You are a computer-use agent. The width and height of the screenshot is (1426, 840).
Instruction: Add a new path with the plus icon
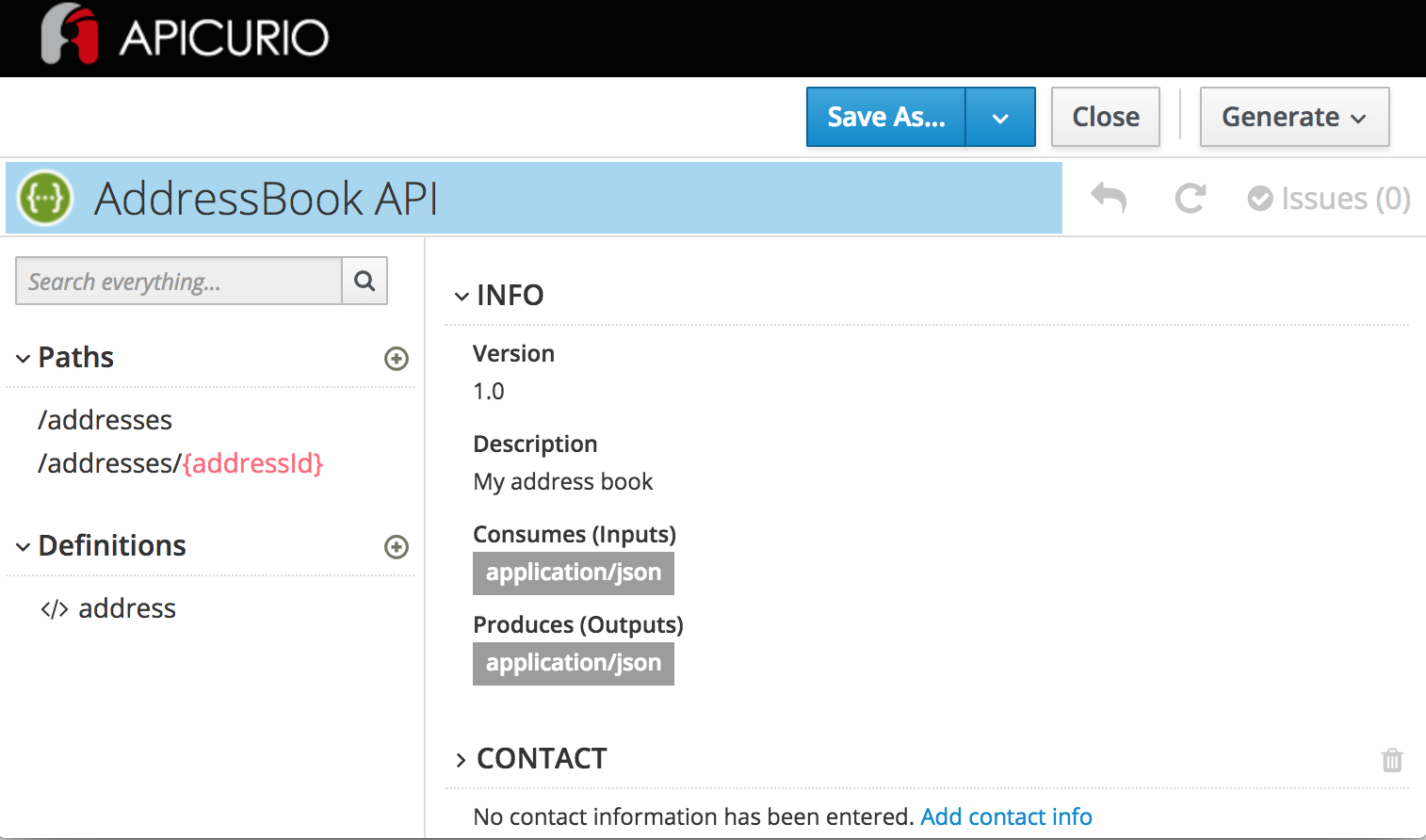pyautogui.click(x=397, y=359)
